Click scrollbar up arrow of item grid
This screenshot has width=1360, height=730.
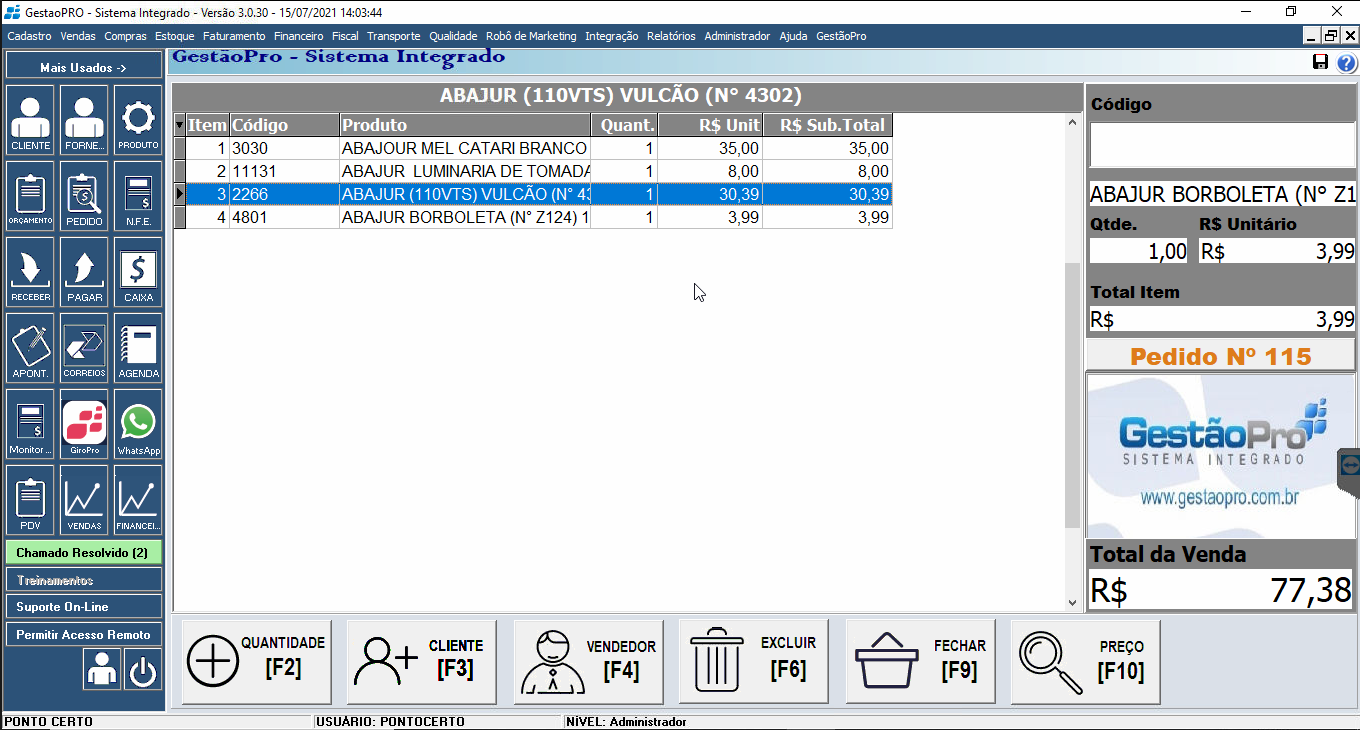(1073, 122)
